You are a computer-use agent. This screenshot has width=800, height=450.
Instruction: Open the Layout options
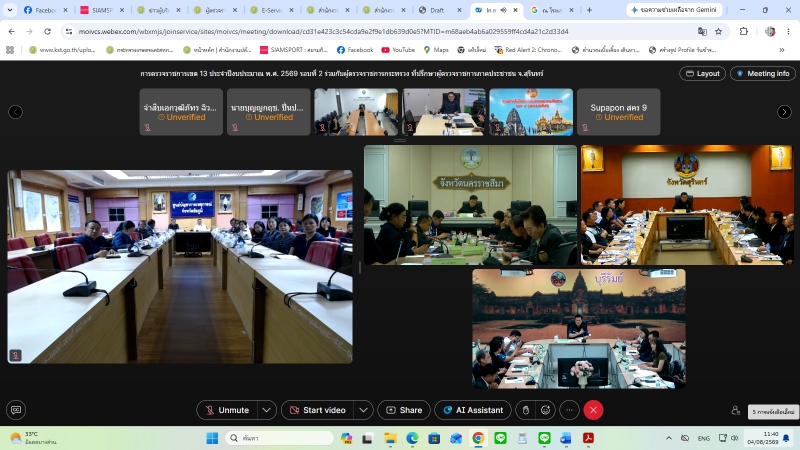pyautogui.click(x=703, y=73)
